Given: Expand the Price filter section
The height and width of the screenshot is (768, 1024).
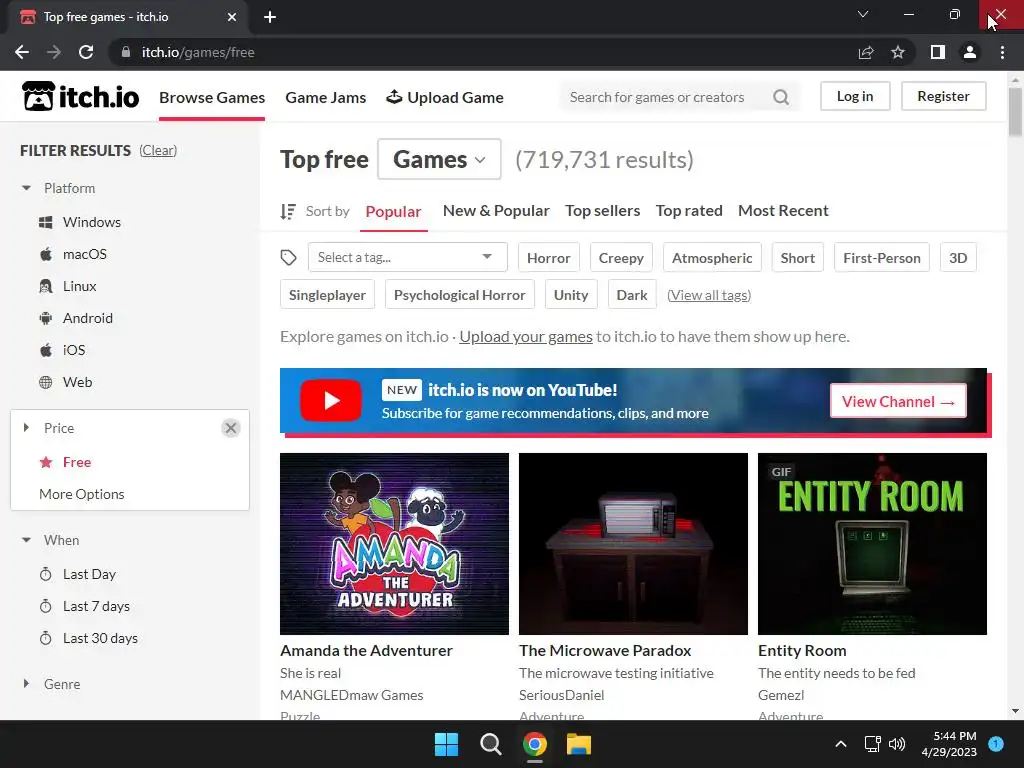Looking at the screenshot, I should click(x=26, y=428).
